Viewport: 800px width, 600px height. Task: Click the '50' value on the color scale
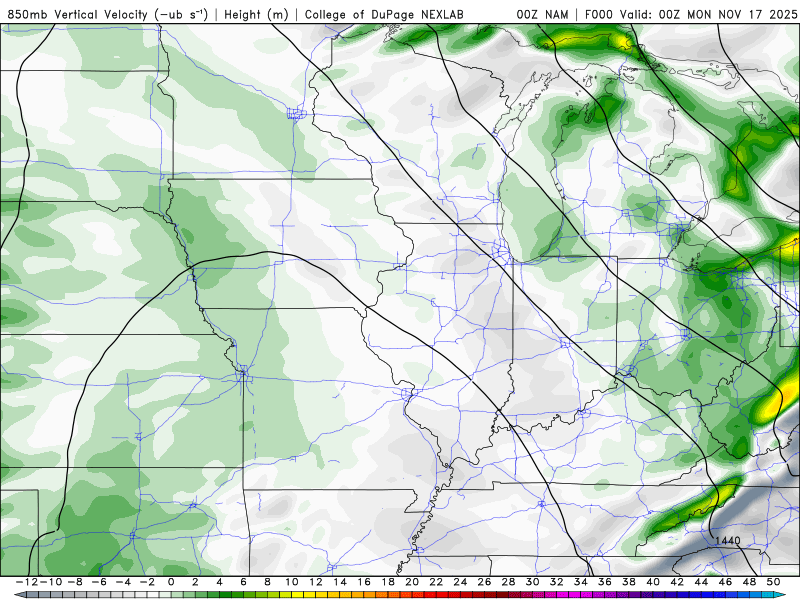[773, 582]
